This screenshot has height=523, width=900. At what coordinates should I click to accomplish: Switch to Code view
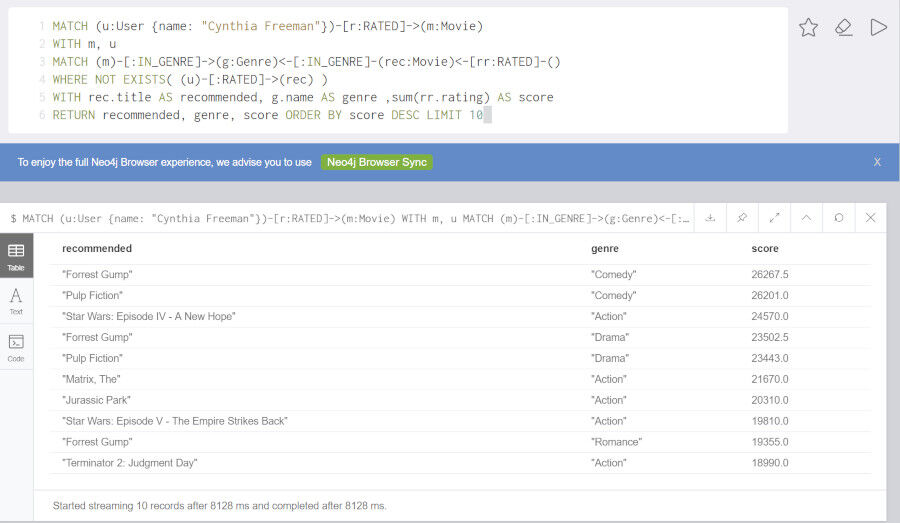16,347
